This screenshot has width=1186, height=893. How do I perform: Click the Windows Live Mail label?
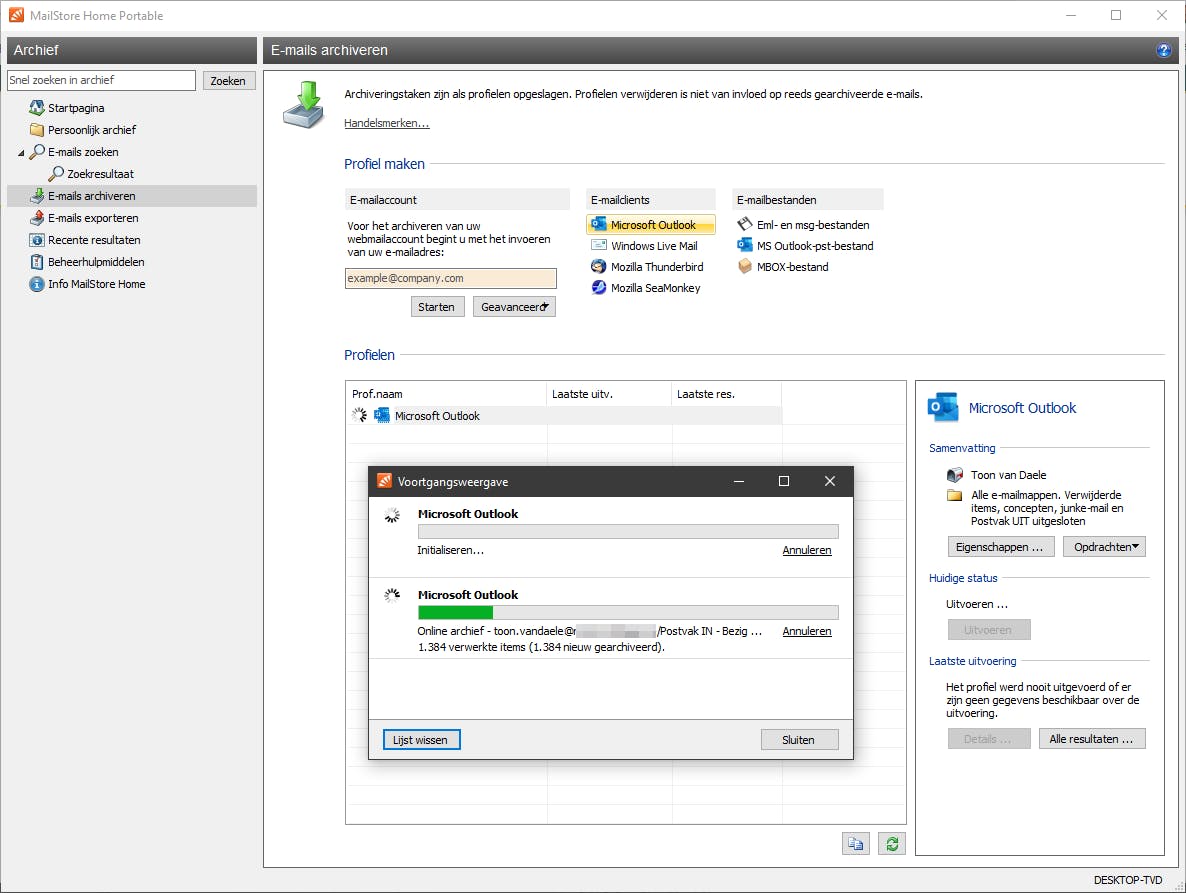[654, 246]
